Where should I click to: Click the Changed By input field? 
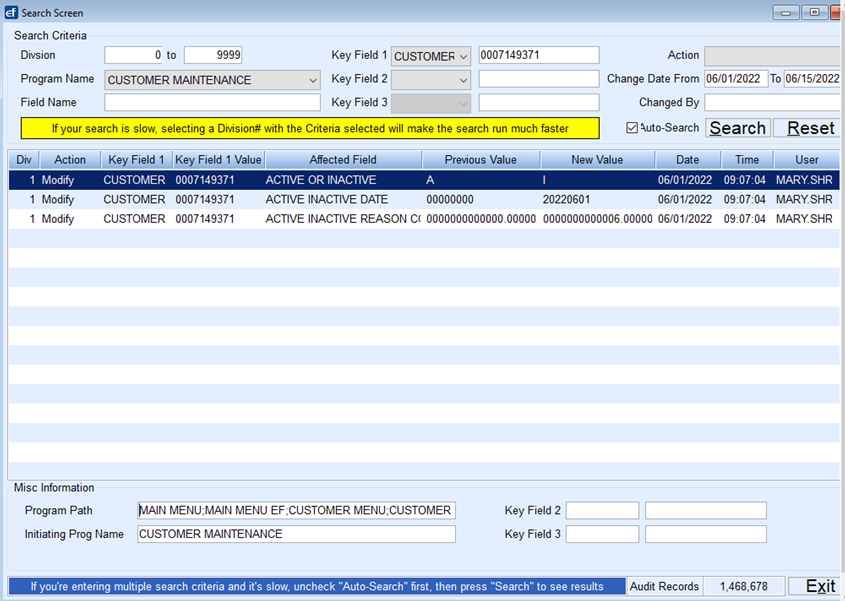[x=772, y=102]
